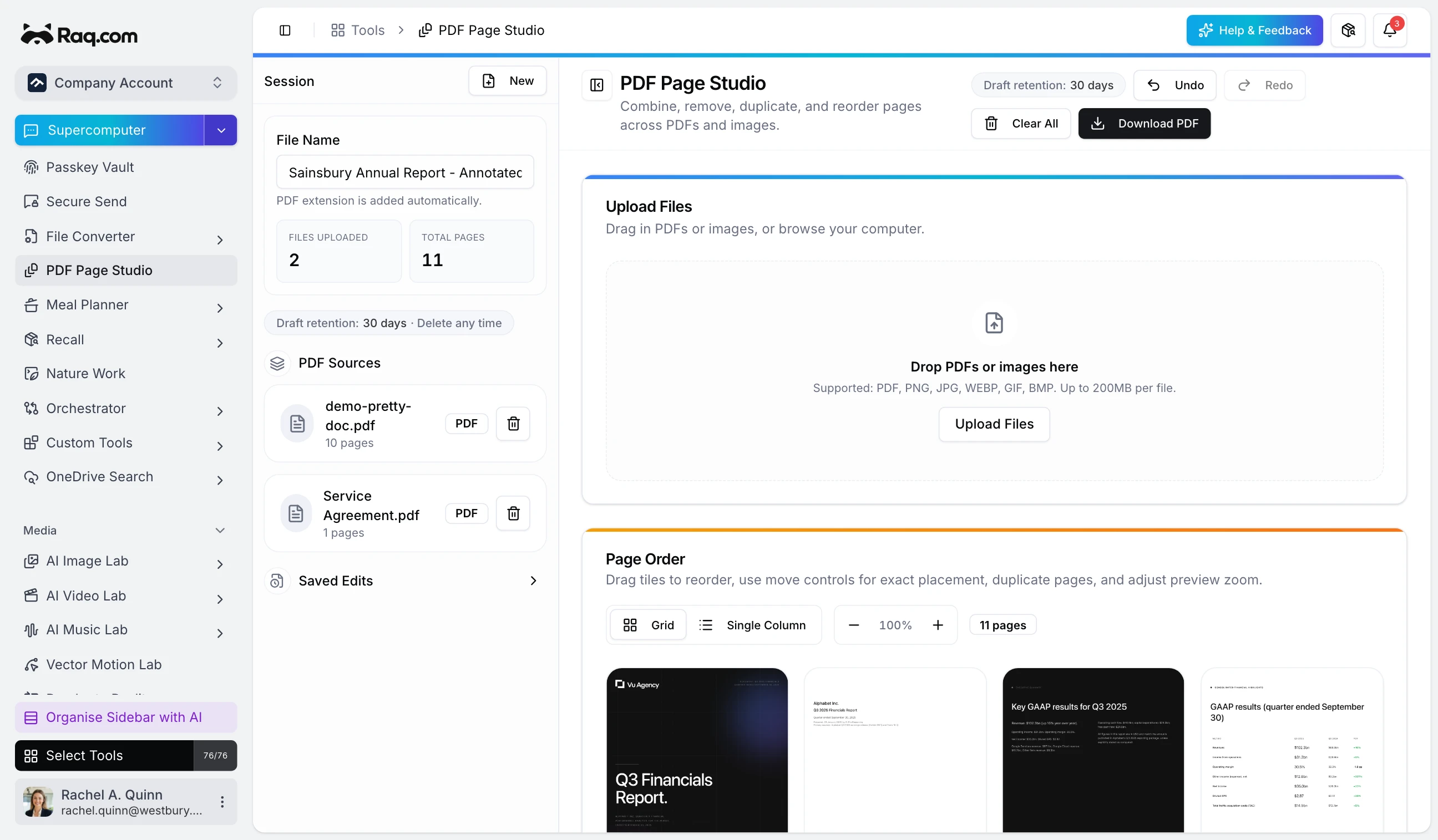Click the upload file icon in drop zone

(x=994, y=323)
